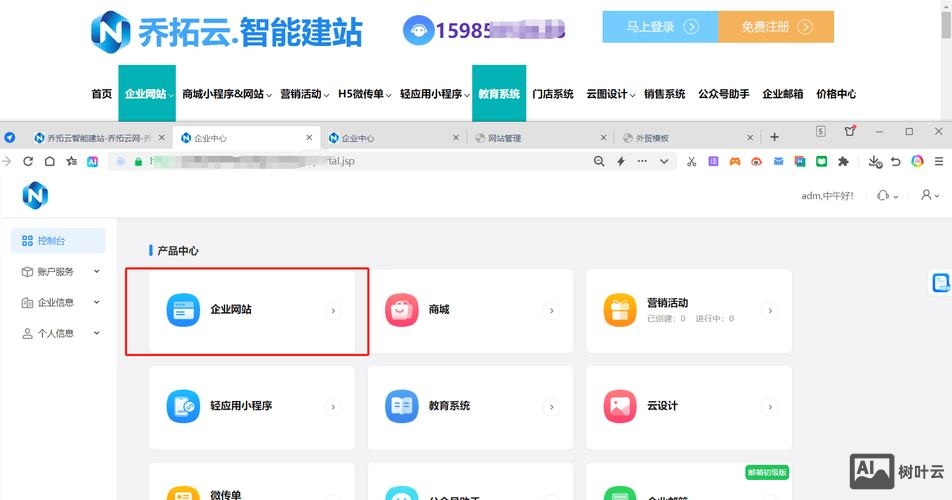Click the reload page icon in browser
Viewport: 952px width, 500px height.
28,161
